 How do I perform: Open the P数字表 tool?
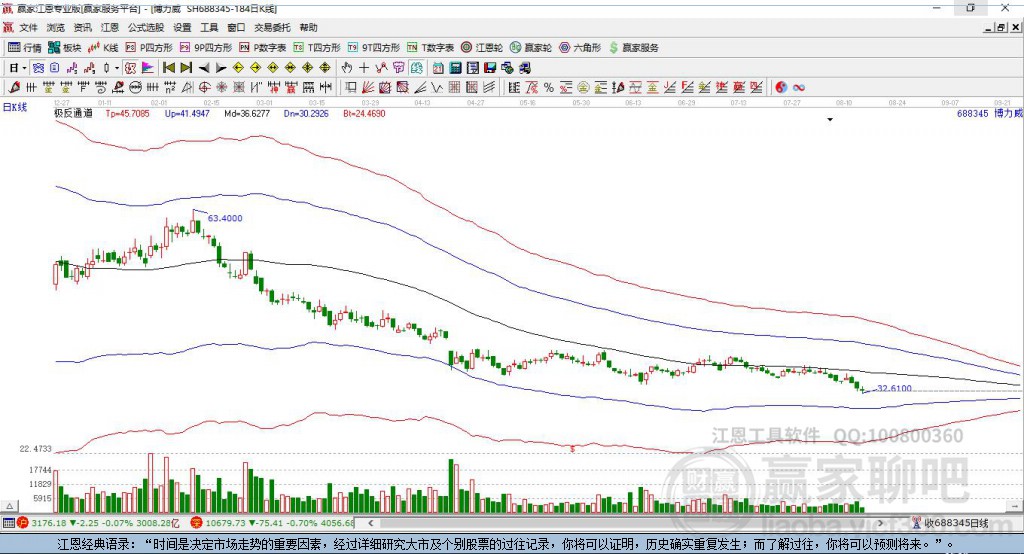(x=263, y=48)
